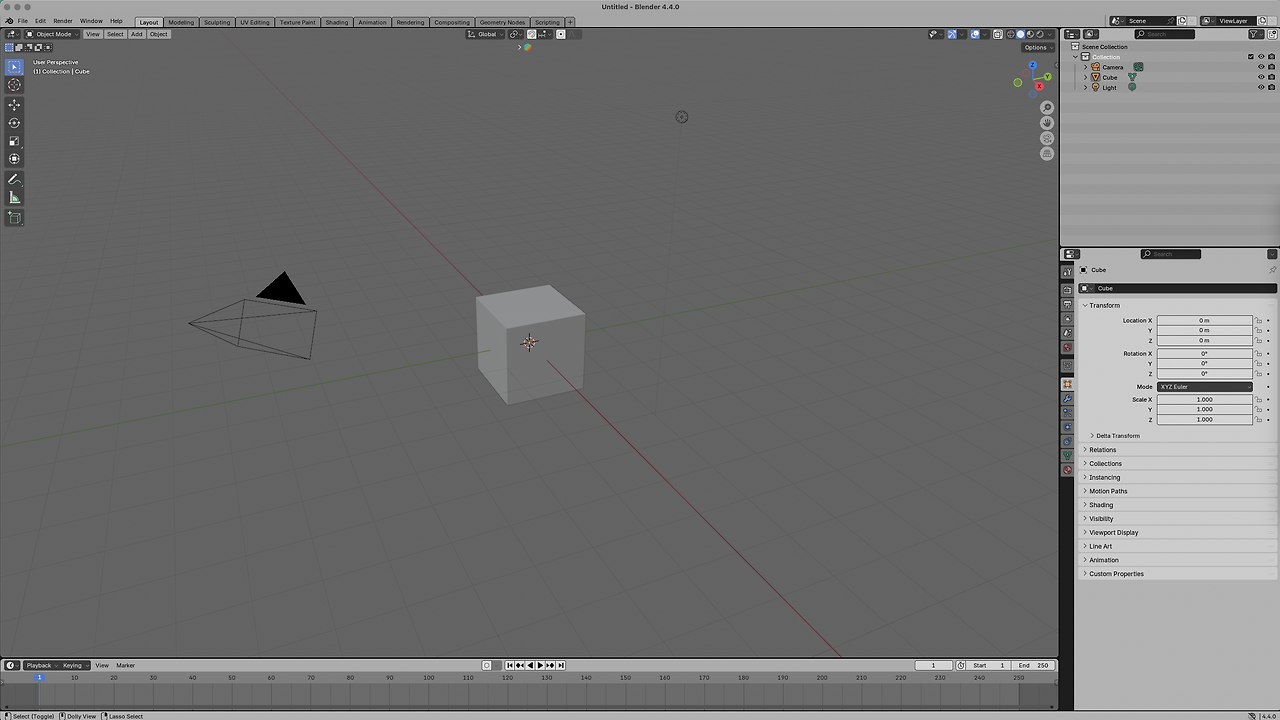
Task: Hide the Cube in the outliner
Action: coord(1260,77)
